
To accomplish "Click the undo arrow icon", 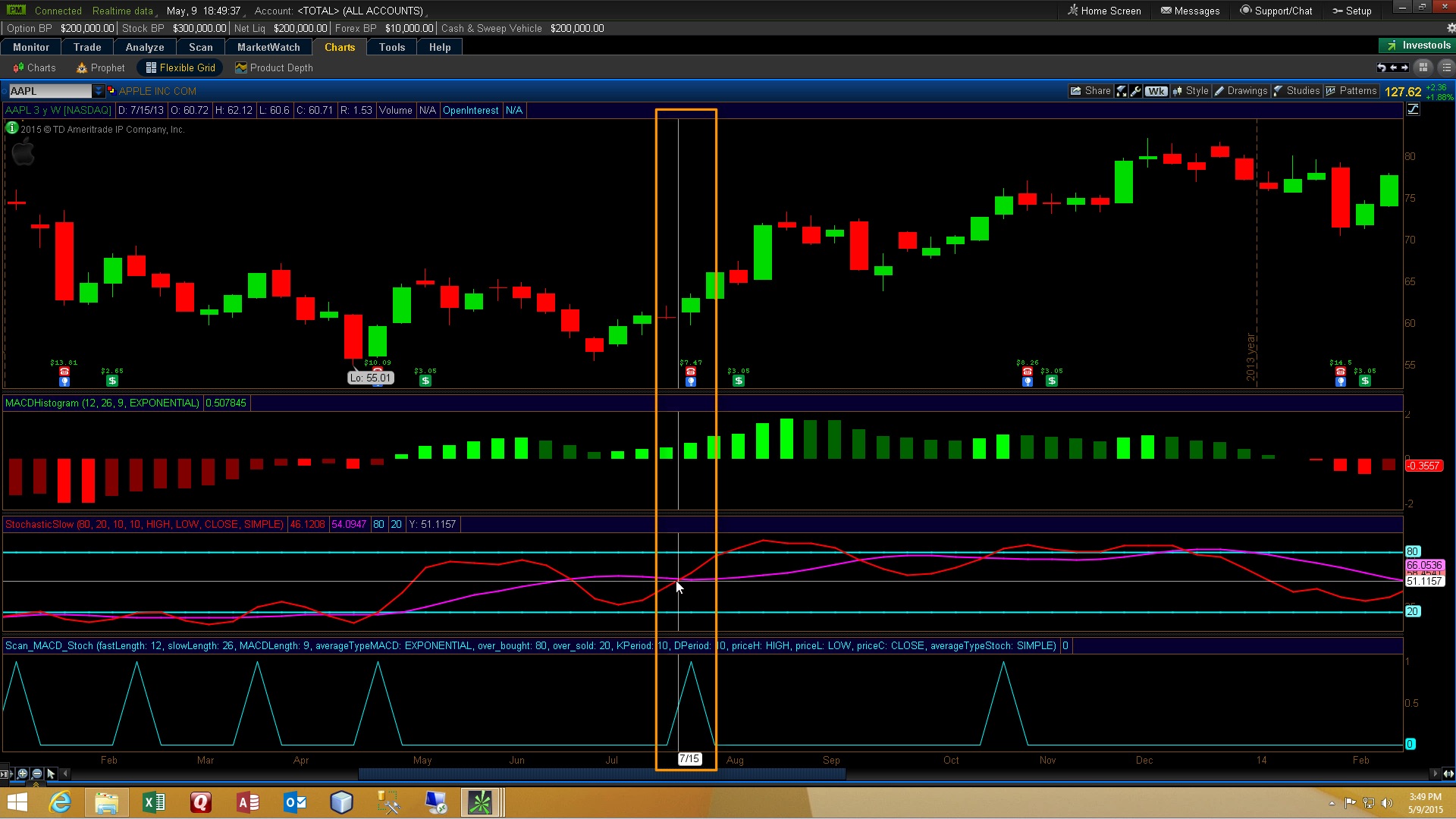I will pos(1381,67).
